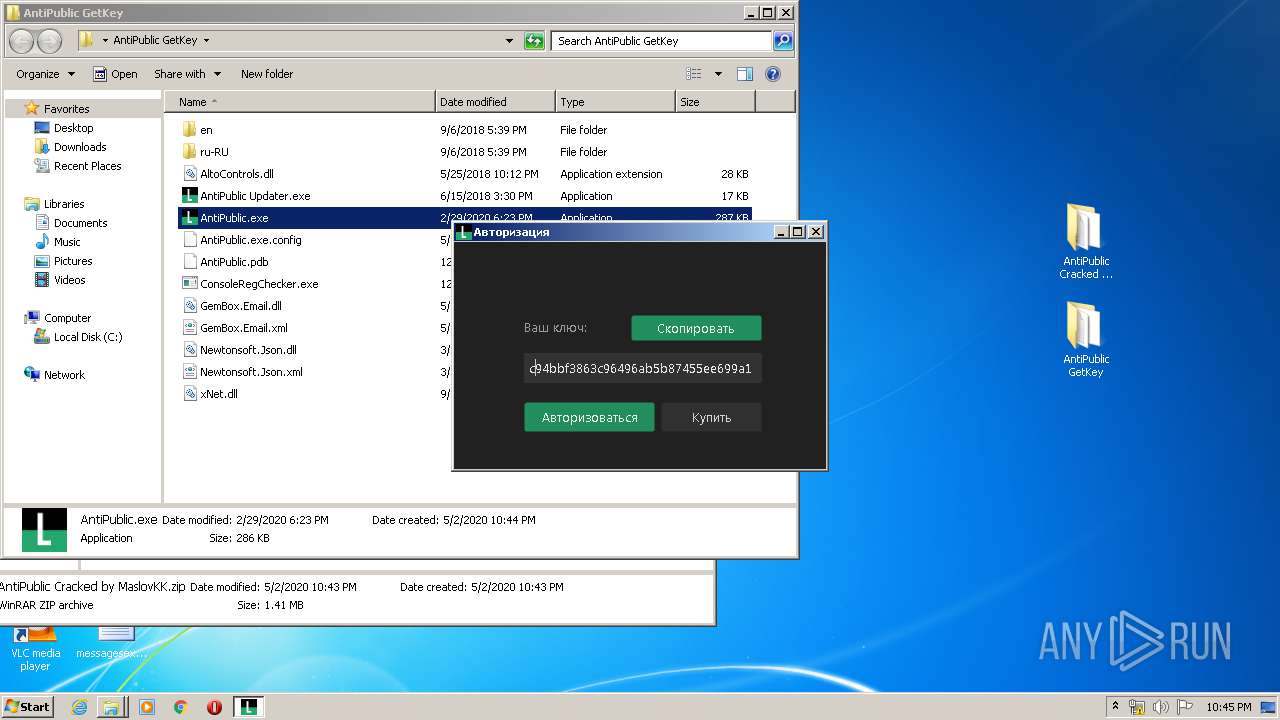Open Chrome from taskbar
Screen dimensions: 1280x720
coord(180,707)
